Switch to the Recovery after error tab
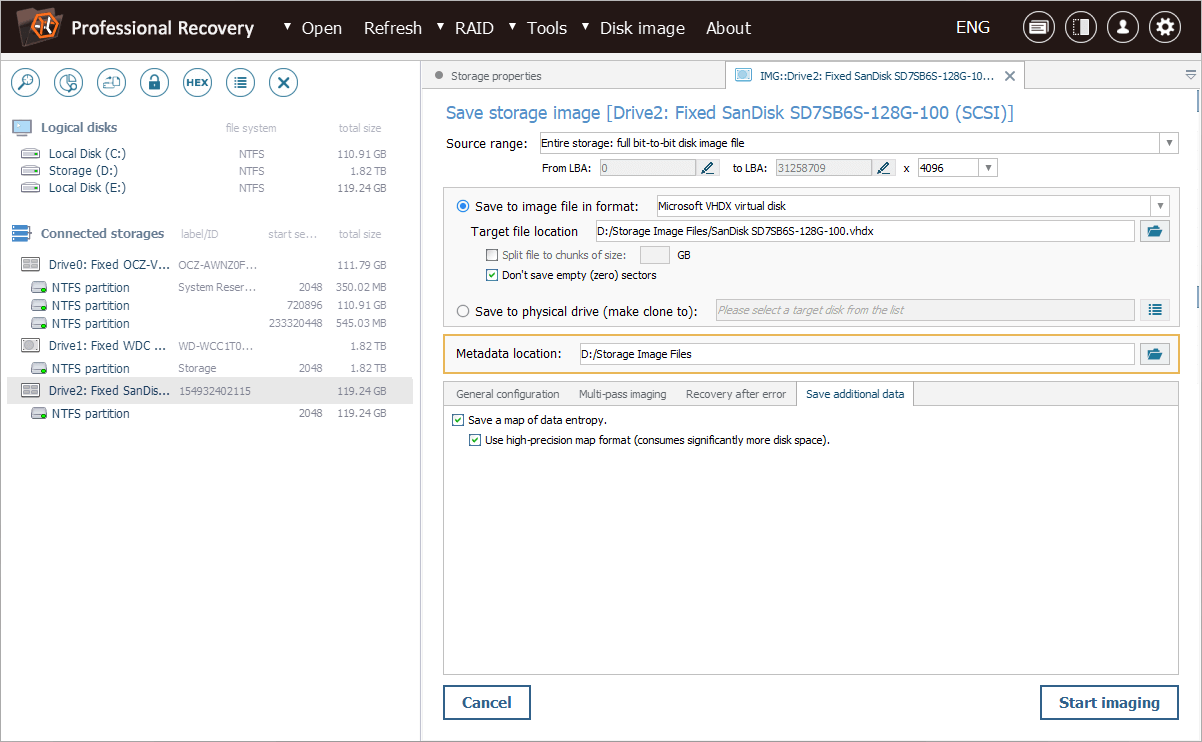 click(736, 394)
